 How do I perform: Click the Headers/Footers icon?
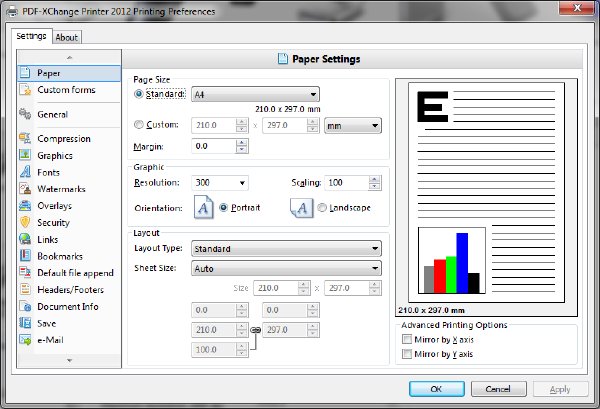click(25, 289)
